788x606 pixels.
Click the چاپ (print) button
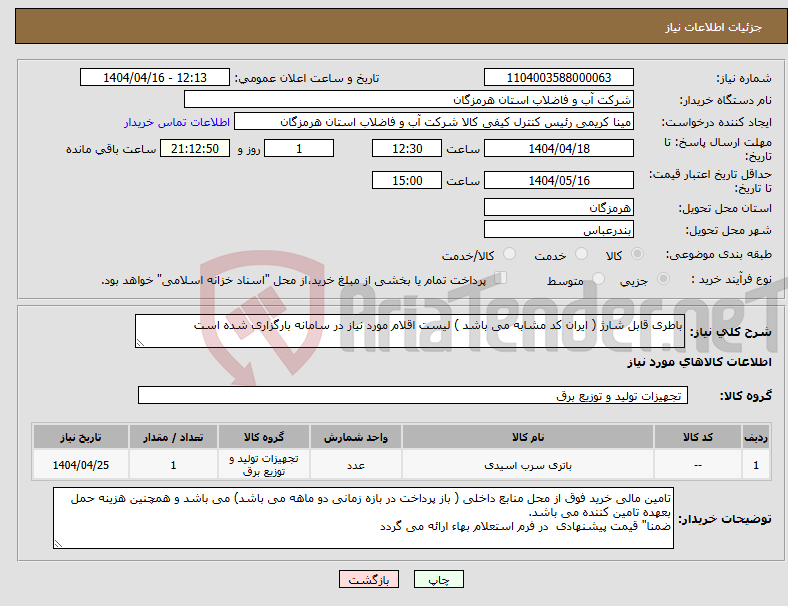pos(438,579)
